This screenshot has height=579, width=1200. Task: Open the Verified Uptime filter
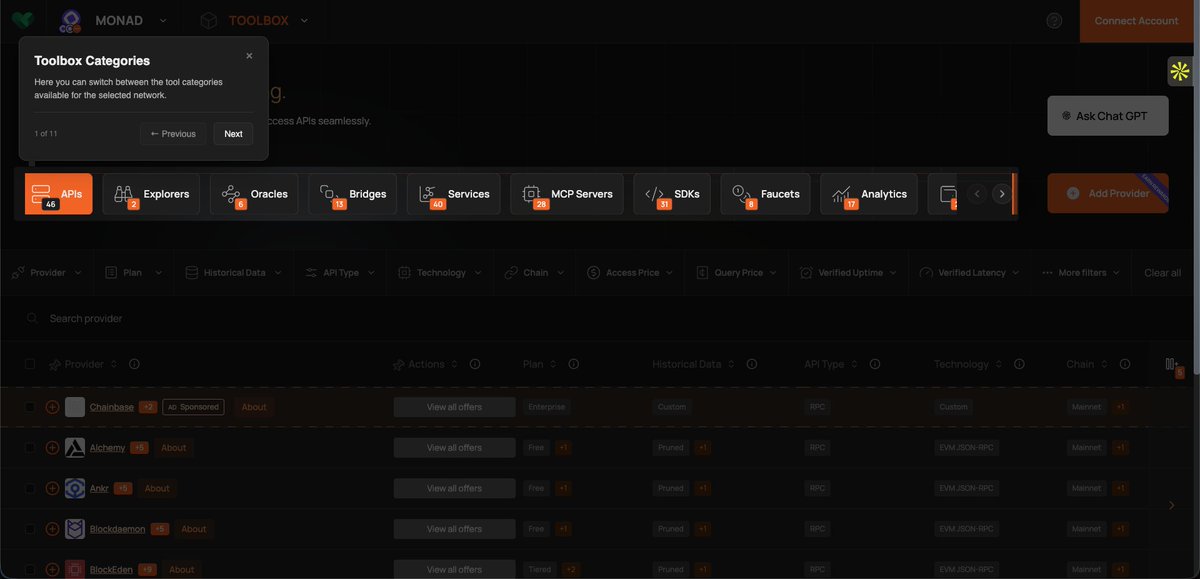click(x=849, y=272)
